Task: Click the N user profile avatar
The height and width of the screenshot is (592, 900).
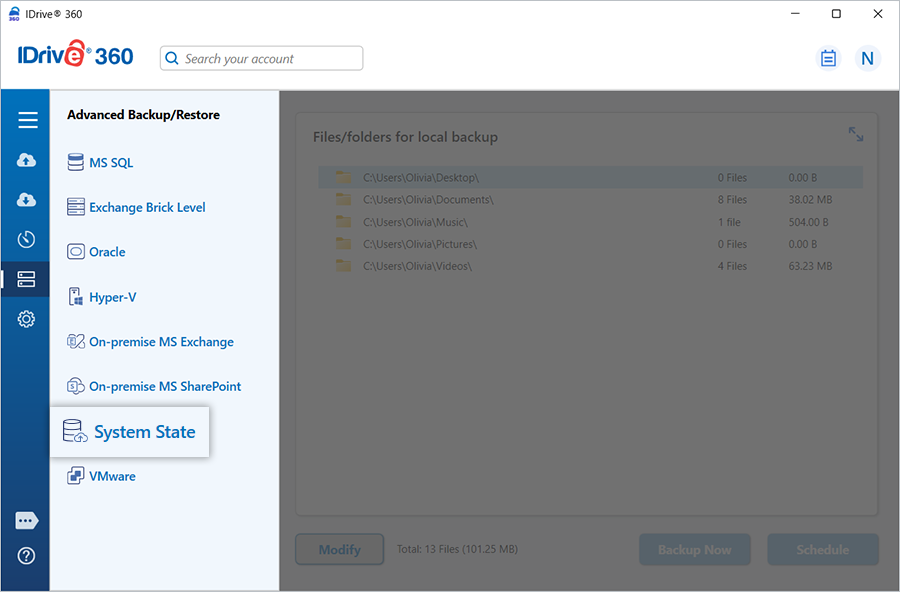Action: (x=867, y=58)
